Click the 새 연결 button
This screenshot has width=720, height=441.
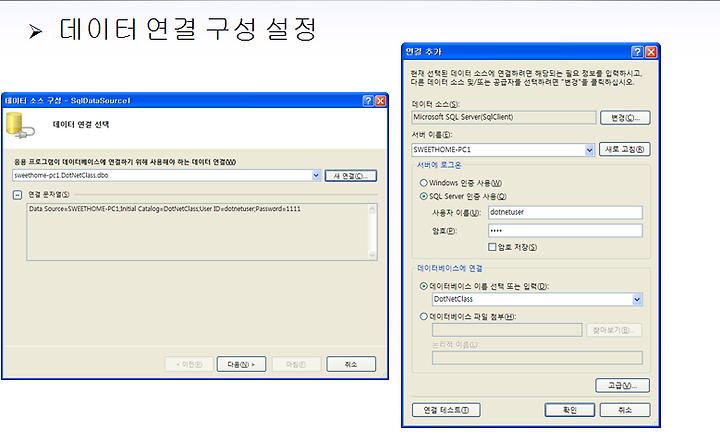[x=351, y=176]
